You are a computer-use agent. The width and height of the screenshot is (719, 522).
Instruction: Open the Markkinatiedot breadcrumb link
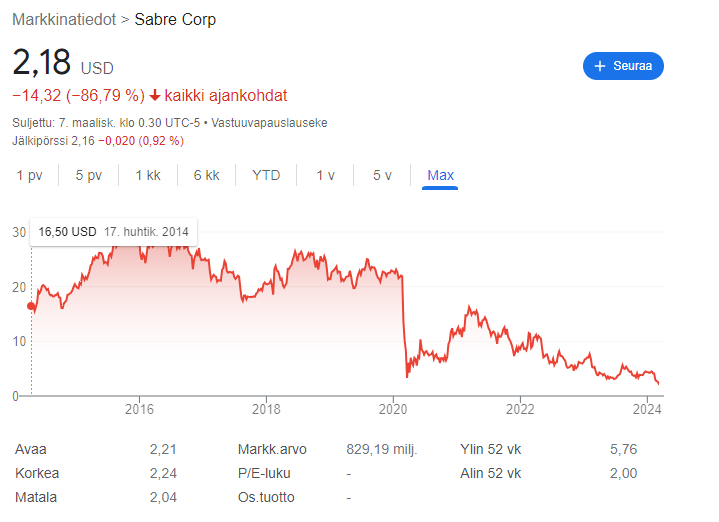[x=62, y=20]
